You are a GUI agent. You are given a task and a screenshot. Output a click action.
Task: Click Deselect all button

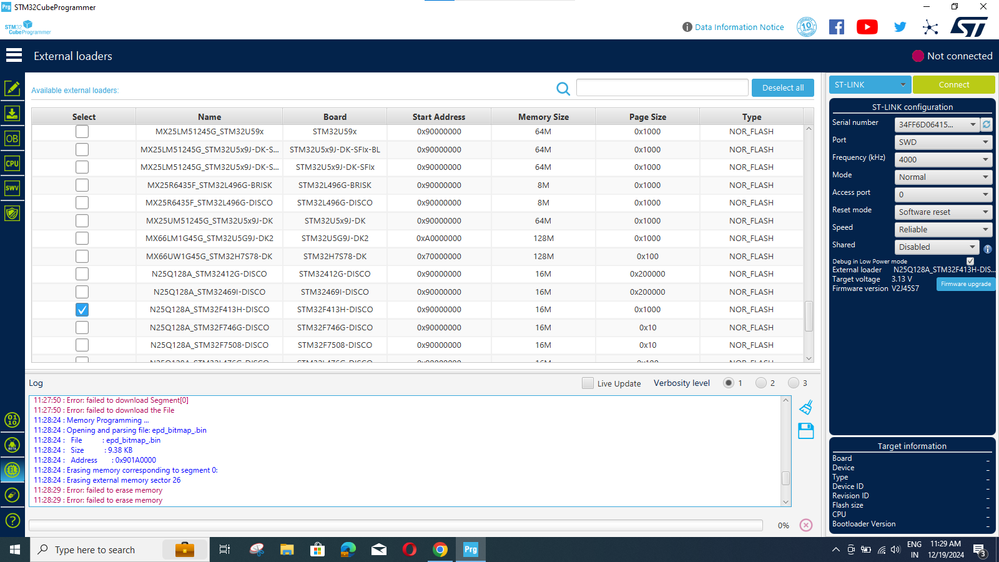click(x=782, y=88)
